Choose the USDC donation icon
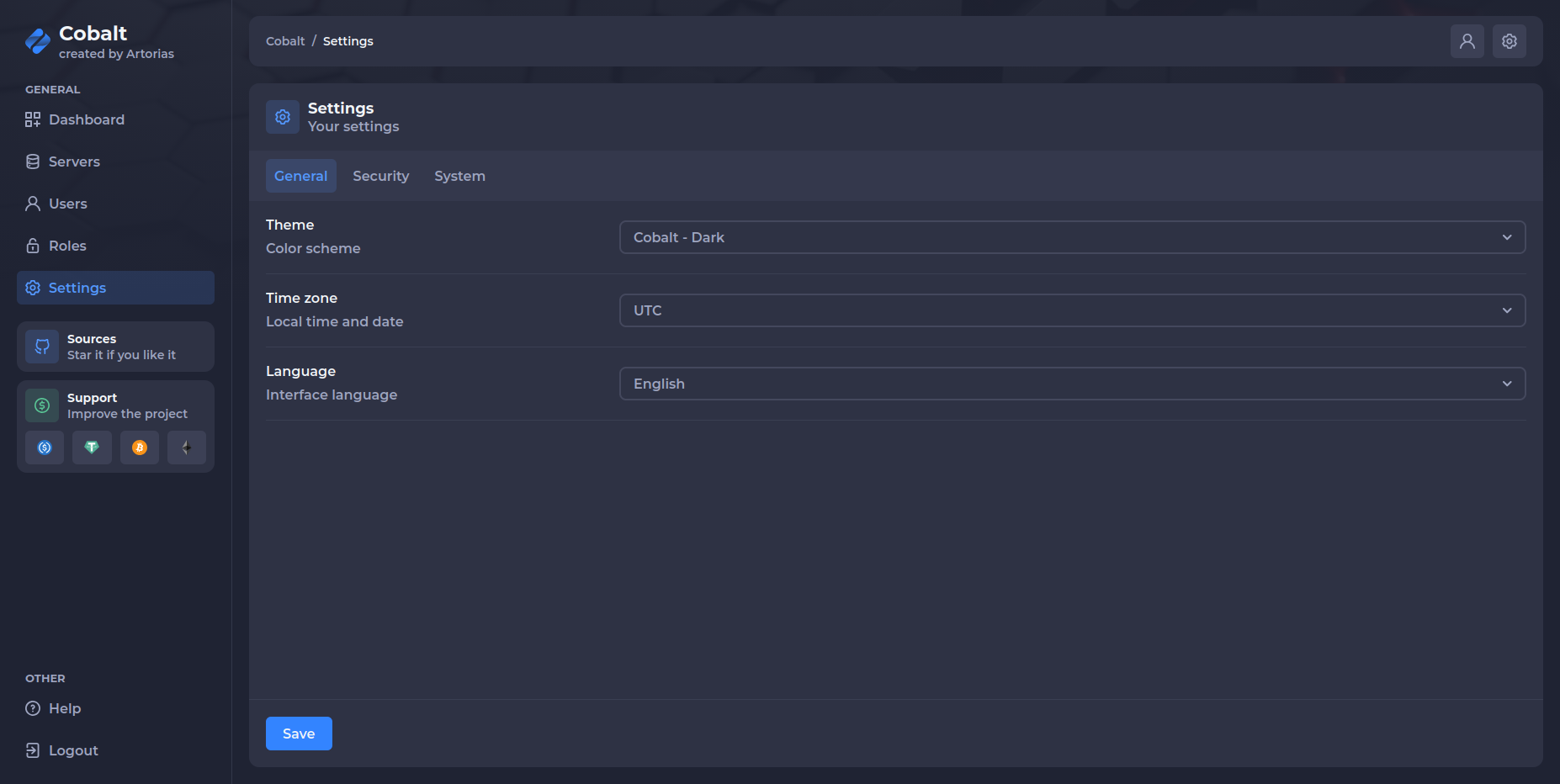The image size is (1560, 784). click(45, 448)
